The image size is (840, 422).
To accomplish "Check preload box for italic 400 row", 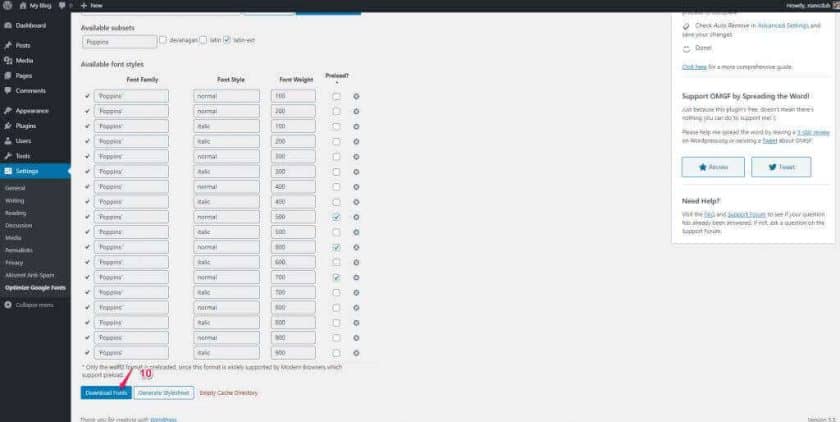I will point(336,202).
